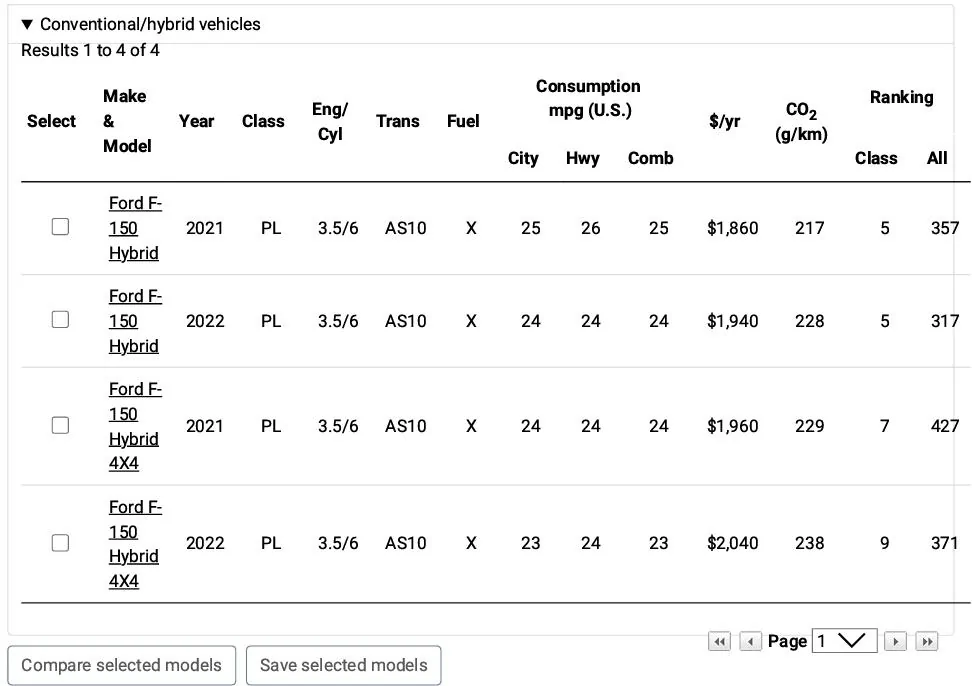Select the 2022 F-150 Hybrid 4X4 checkbox

coord(60,543)
